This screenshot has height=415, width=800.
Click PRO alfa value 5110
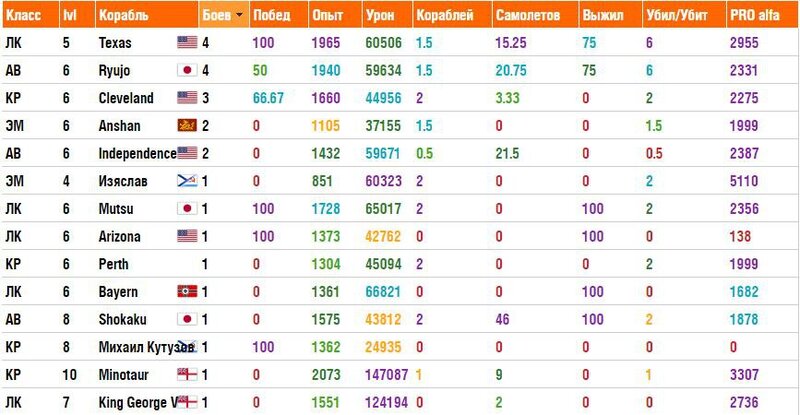point(744,180)
